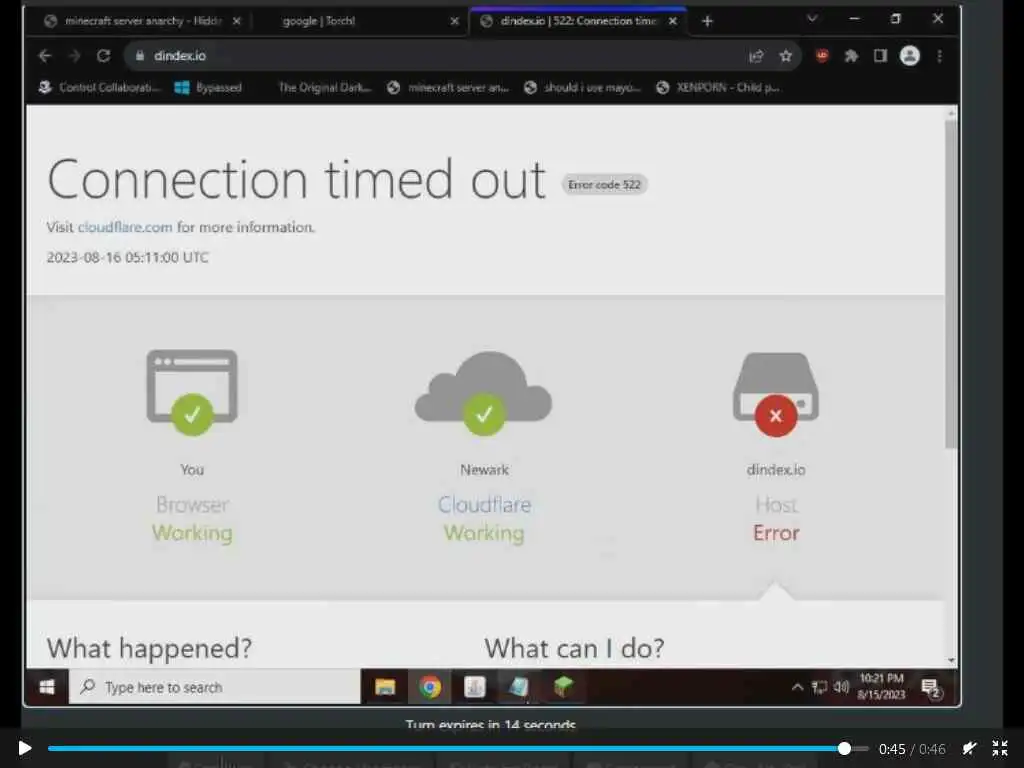Open Chrome three-dot menu
The image size is (1024, 768).
tap(940, 56)
